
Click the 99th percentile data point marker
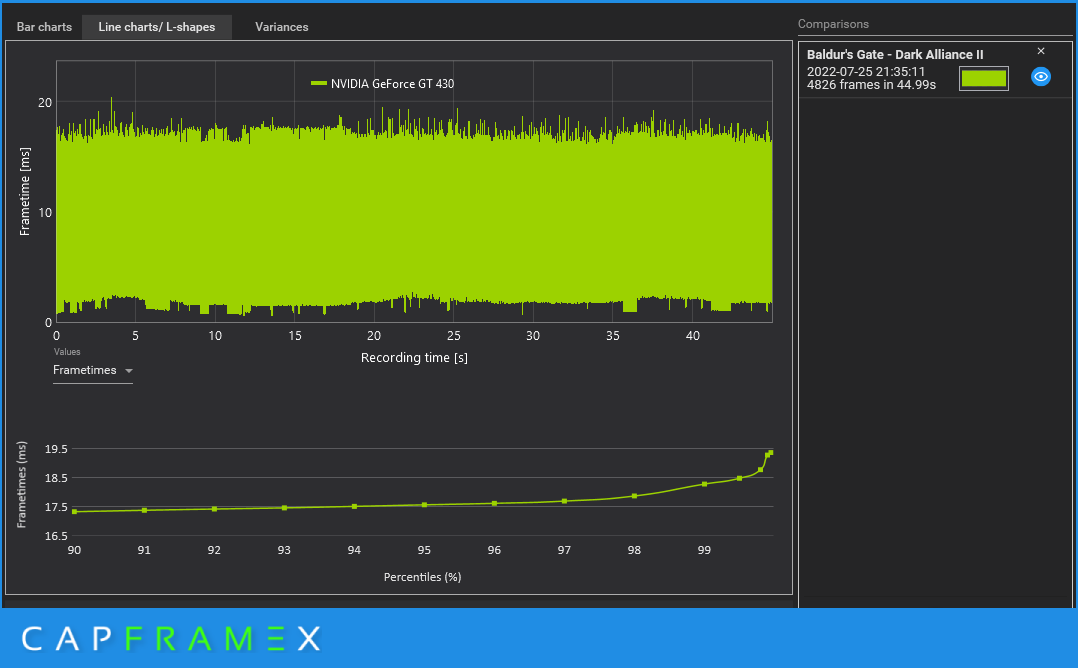point(704,485)
